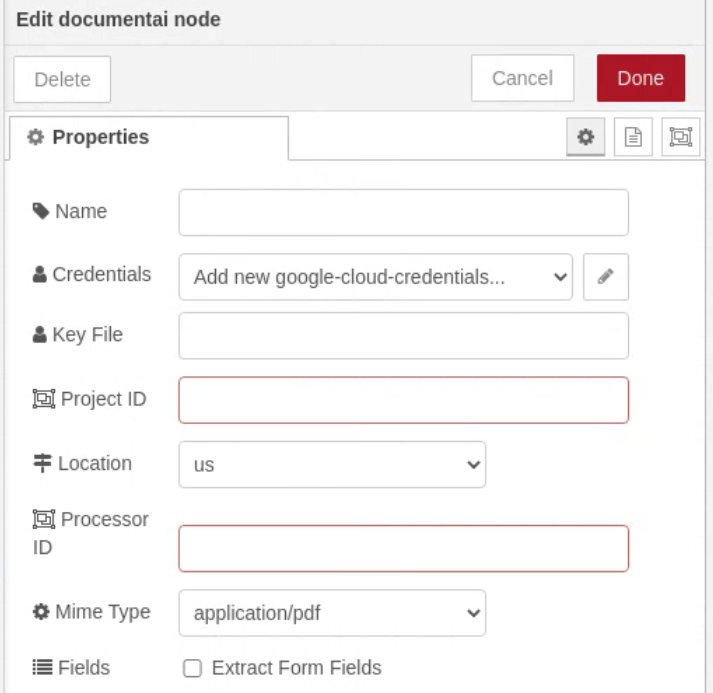
Task: Open node description document icon
Action: point(633,137)
